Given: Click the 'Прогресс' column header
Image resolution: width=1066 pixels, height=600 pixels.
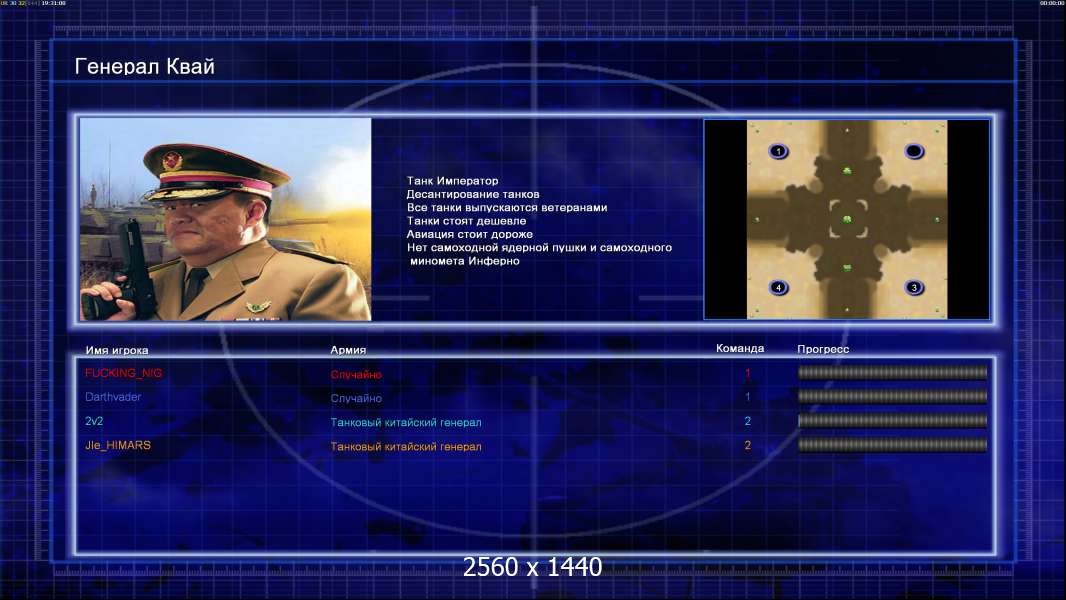Looking at the screenshot, I should click(823, 349).
